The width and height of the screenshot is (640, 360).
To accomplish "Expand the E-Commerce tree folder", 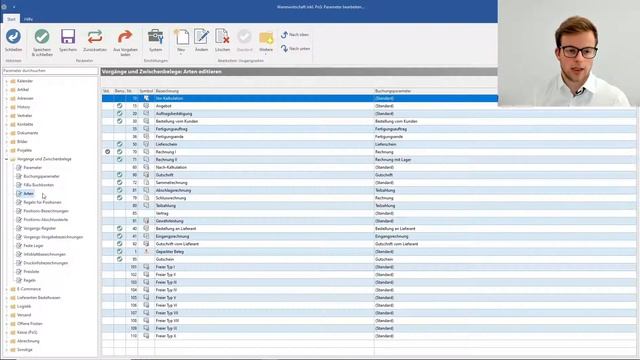I will (7, 289).
